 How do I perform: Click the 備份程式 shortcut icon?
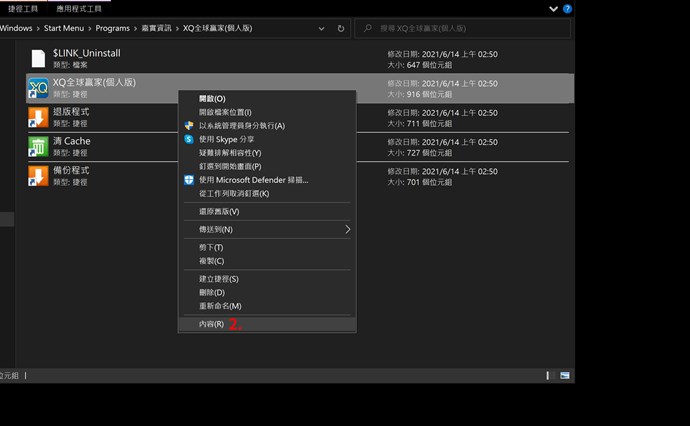38,176
